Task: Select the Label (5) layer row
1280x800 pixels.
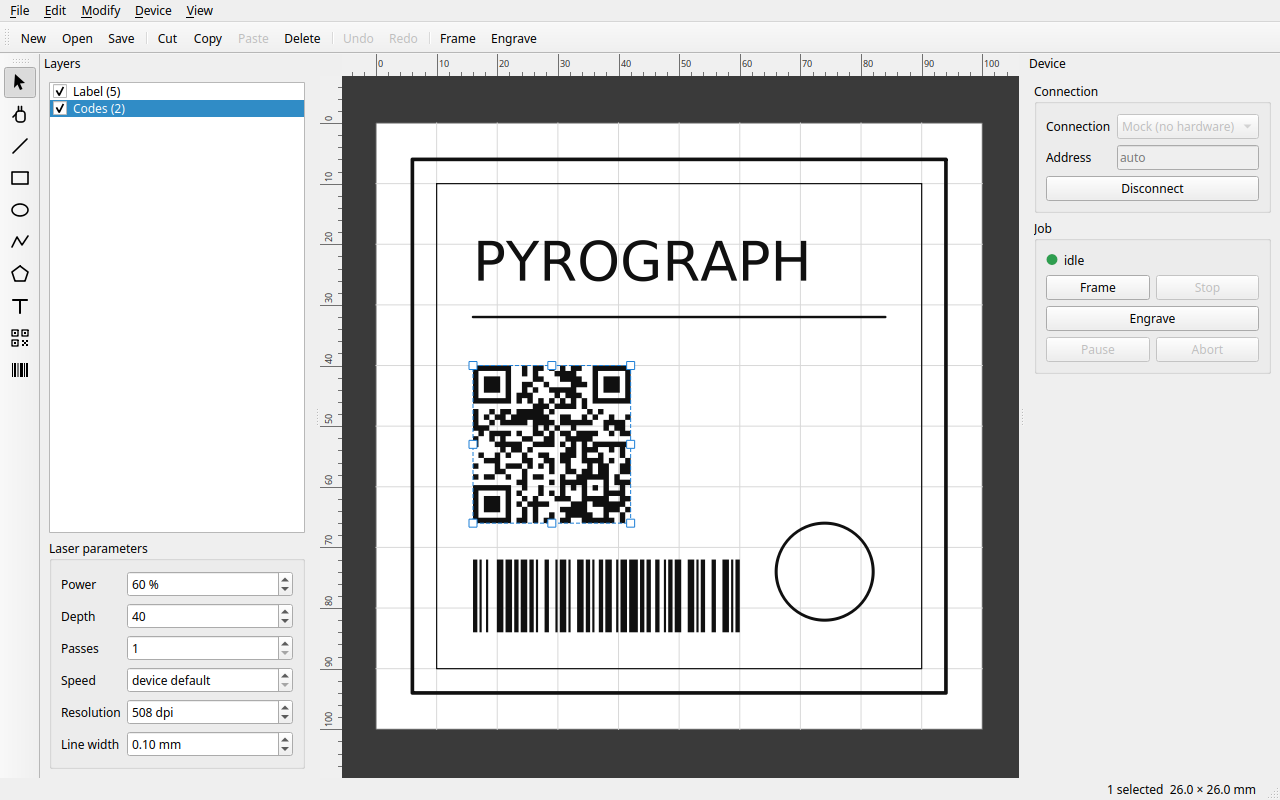Action: [x=177, y=91]
